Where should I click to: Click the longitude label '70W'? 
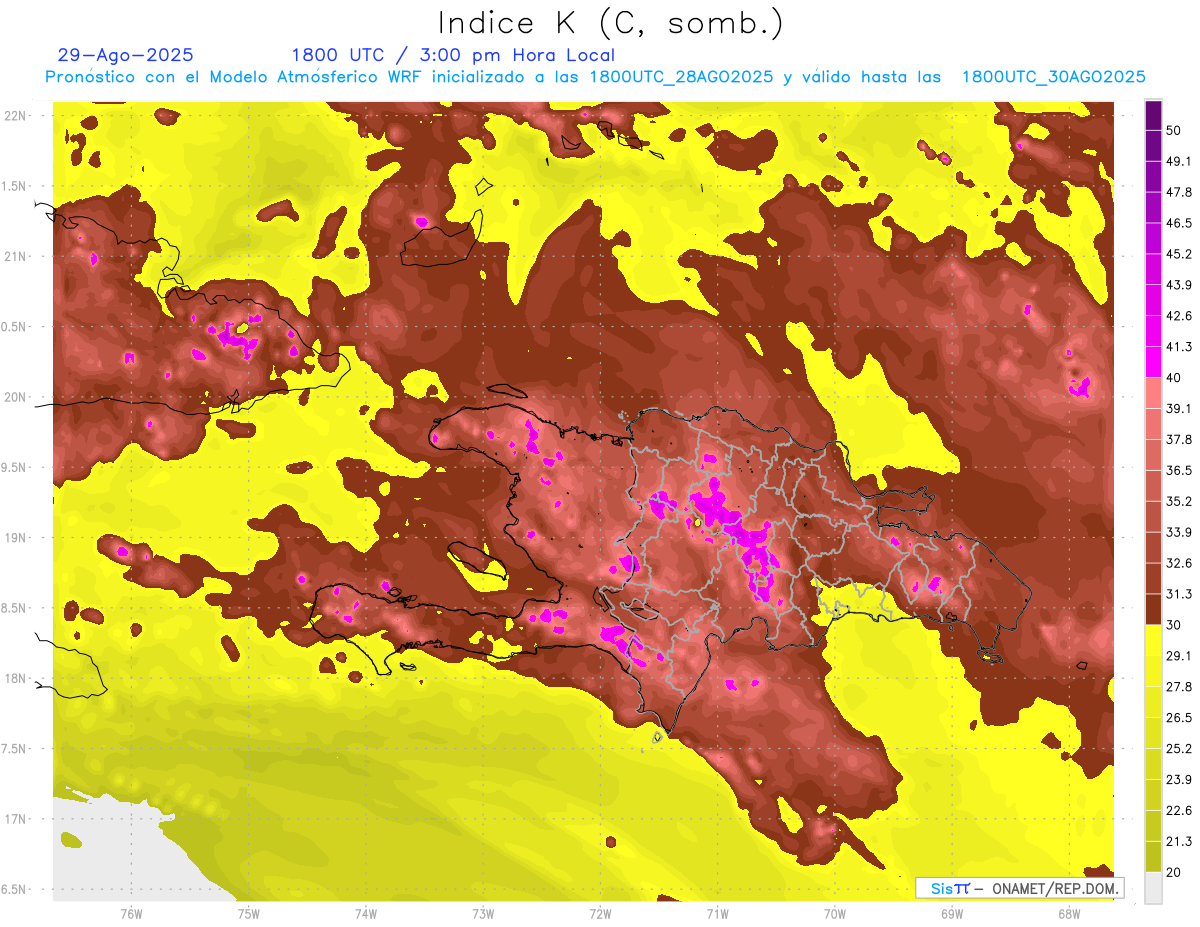click(x=835, y=914)
